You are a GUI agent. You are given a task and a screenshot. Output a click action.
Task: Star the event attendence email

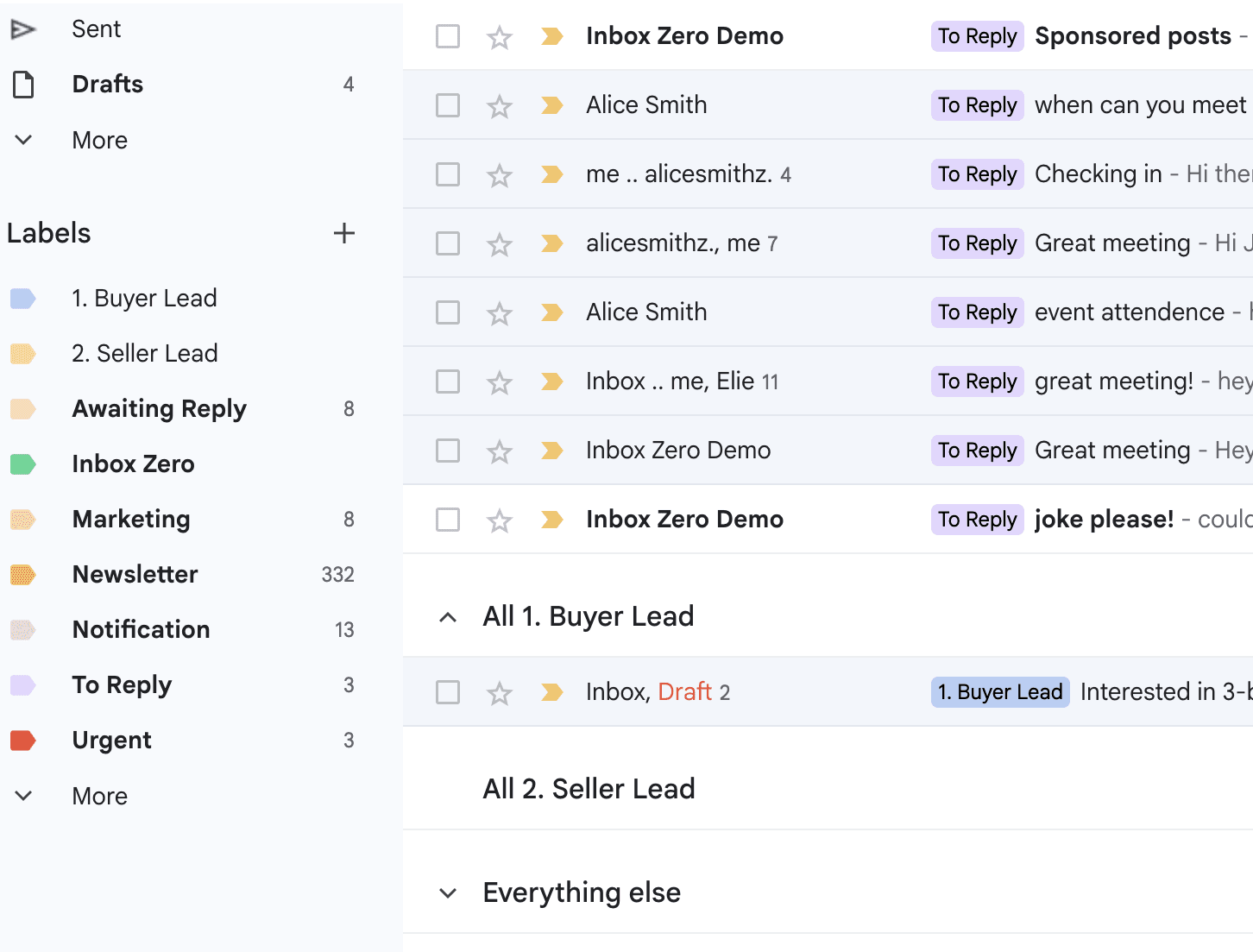tap(500, 312)
